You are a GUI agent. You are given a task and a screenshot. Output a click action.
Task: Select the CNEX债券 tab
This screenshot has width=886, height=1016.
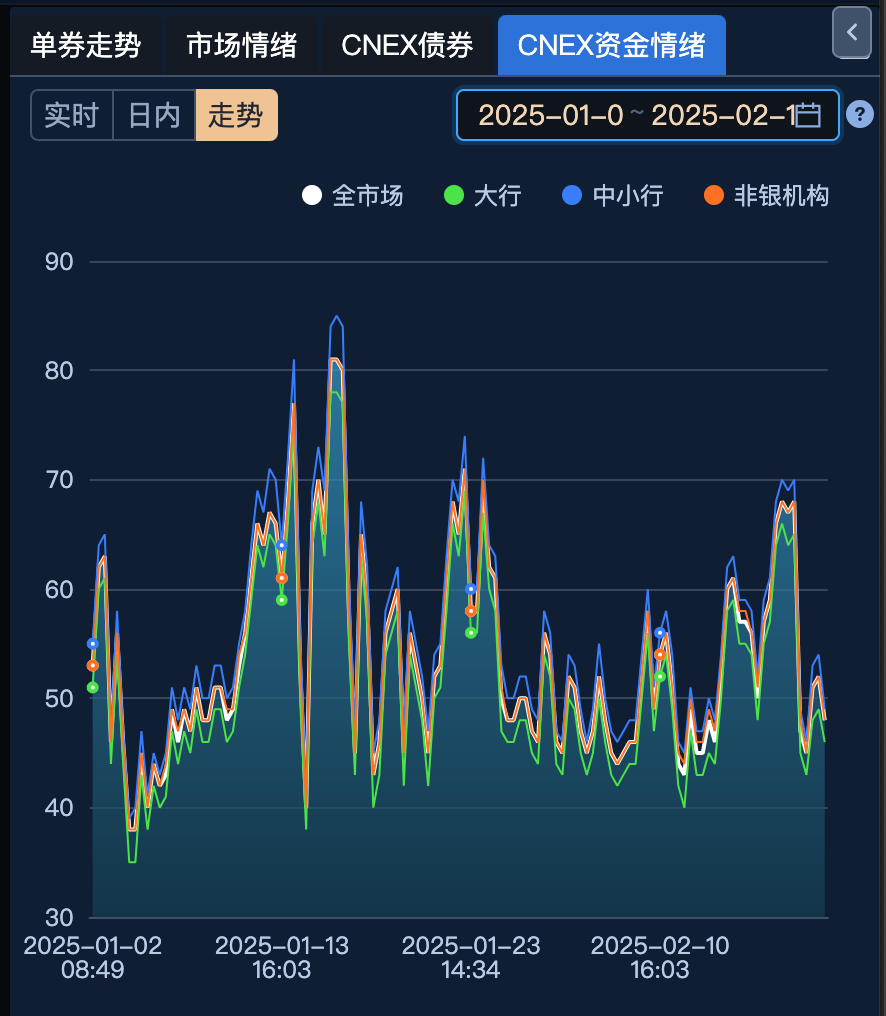(408, 45)
